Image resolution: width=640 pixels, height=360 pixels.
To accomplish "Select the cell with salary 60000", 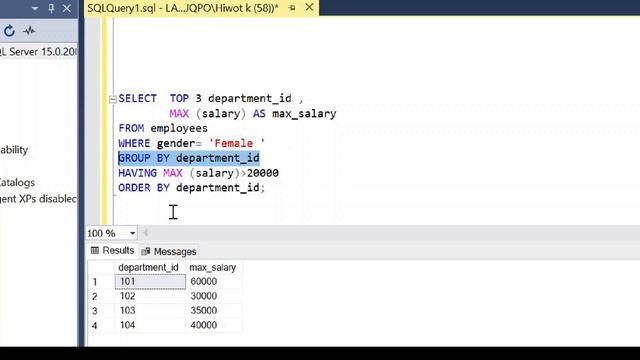I will coord(214,282).
